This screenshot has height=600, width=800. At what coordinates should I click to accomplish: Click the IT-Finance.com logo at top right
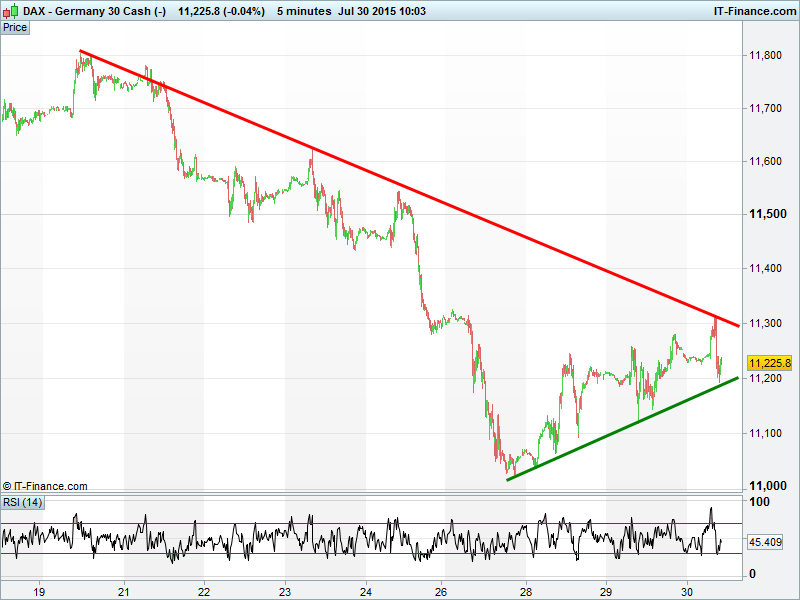[753, 10]
